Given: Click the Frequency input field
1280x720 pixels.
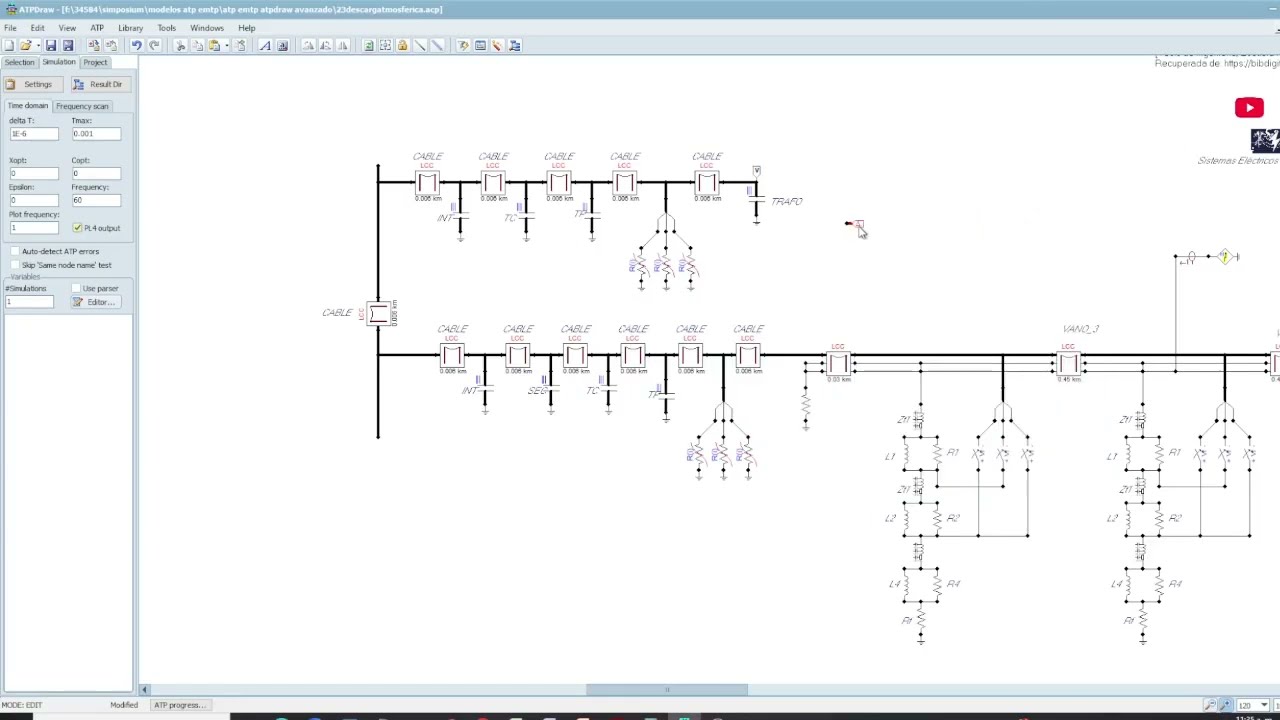Looking at the screenshot, I should pos(96,200).
